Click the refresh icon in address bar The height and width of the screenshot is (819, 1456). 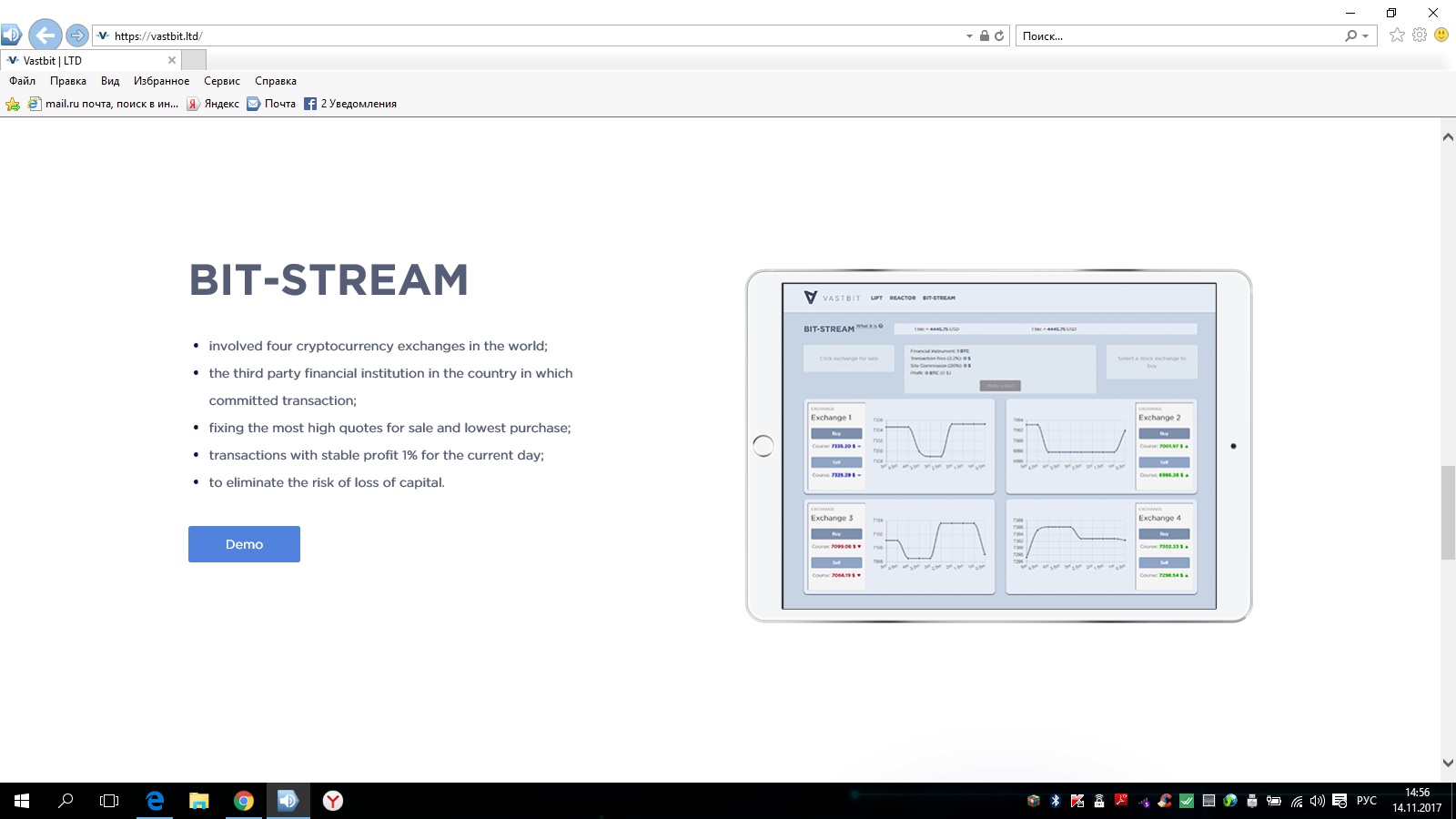[999, 36]
